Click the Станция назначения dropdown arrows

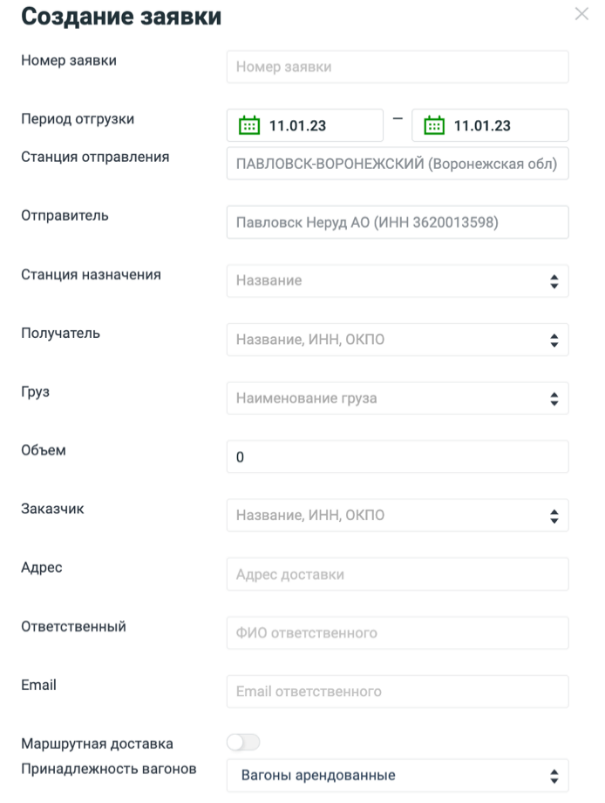click(x=554, y=282)
